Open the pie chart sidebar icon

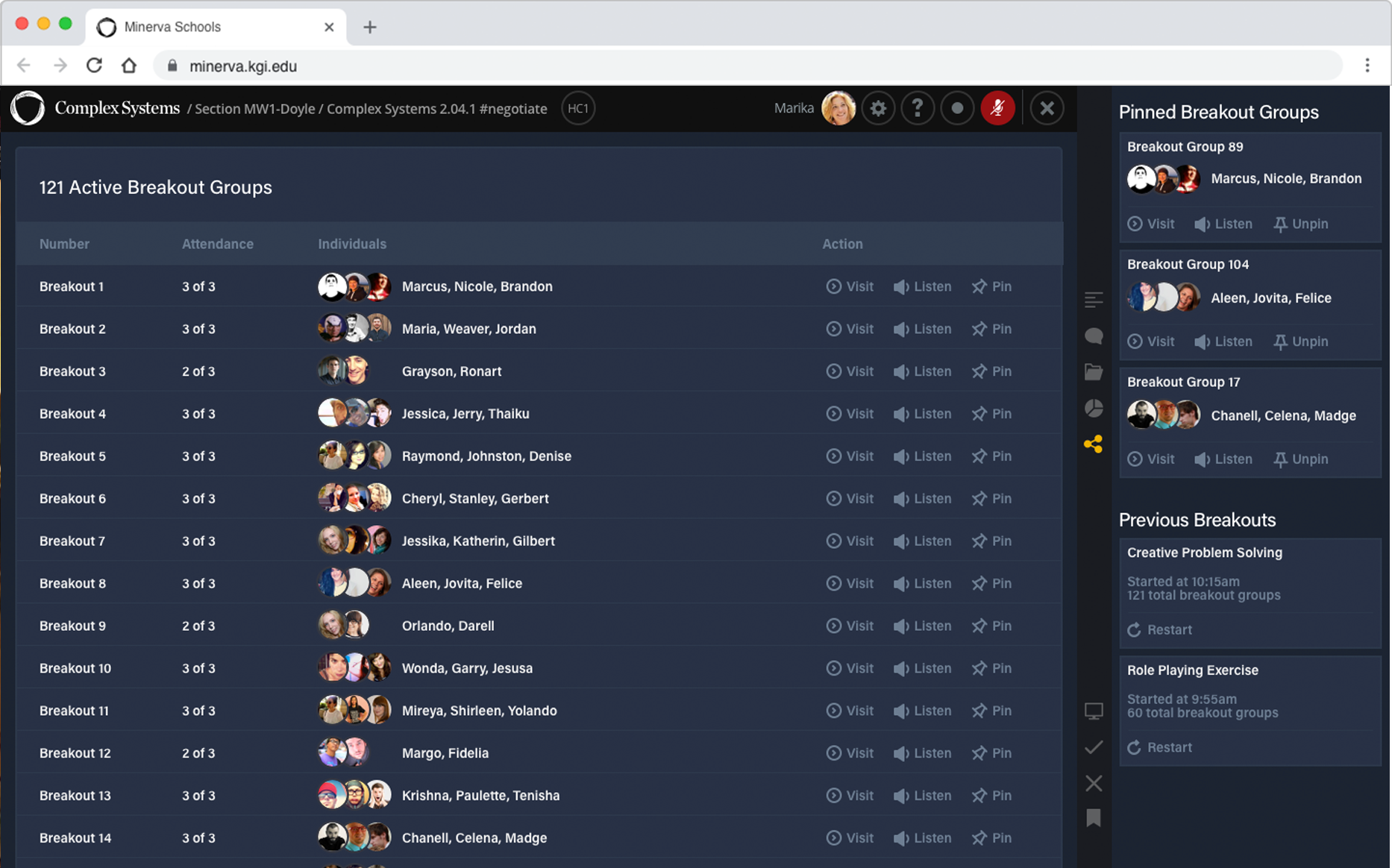click(1094, 408)
